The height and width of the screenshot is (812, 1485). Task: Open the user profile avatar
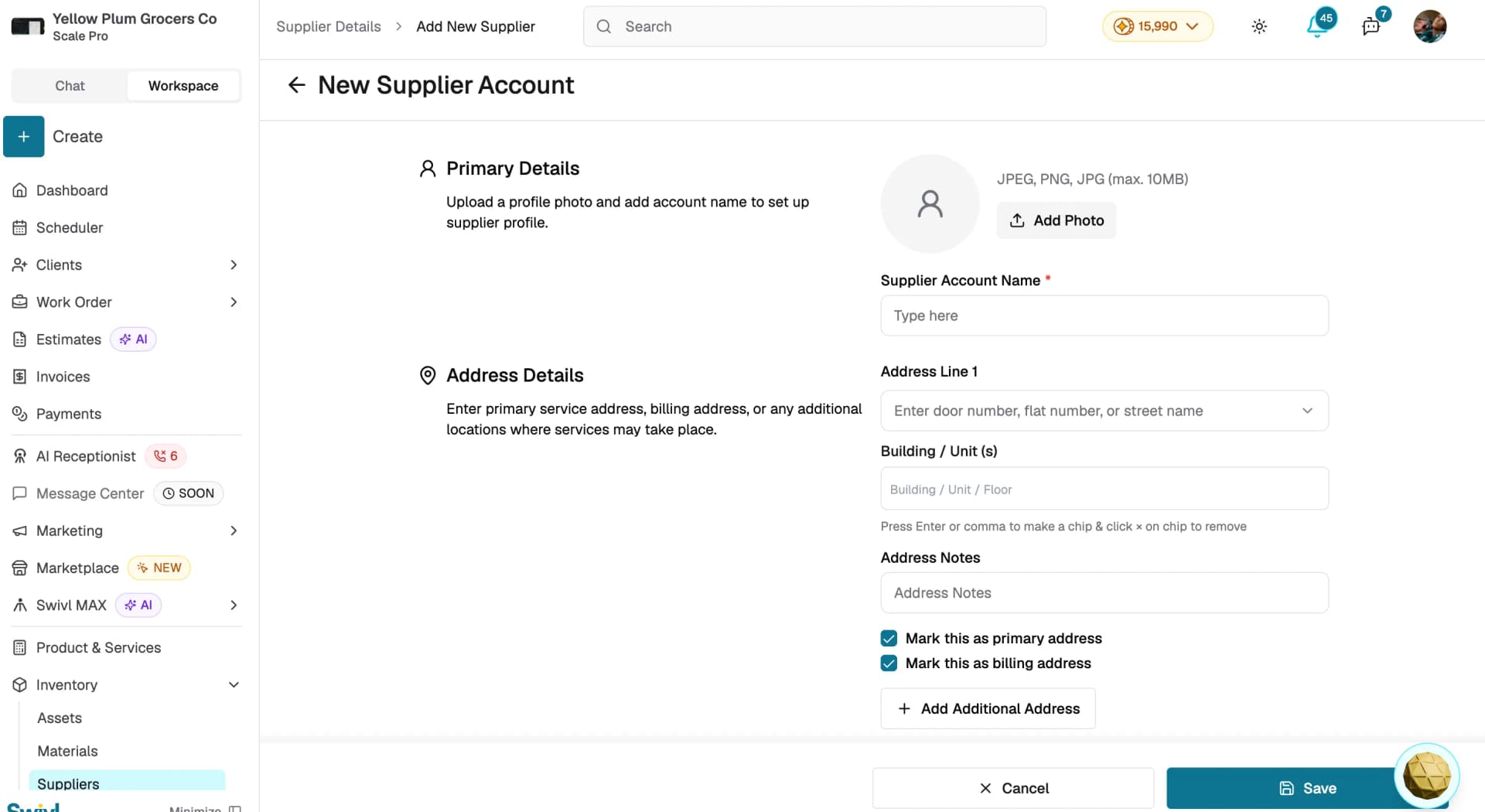click(x=1429, y=26)
